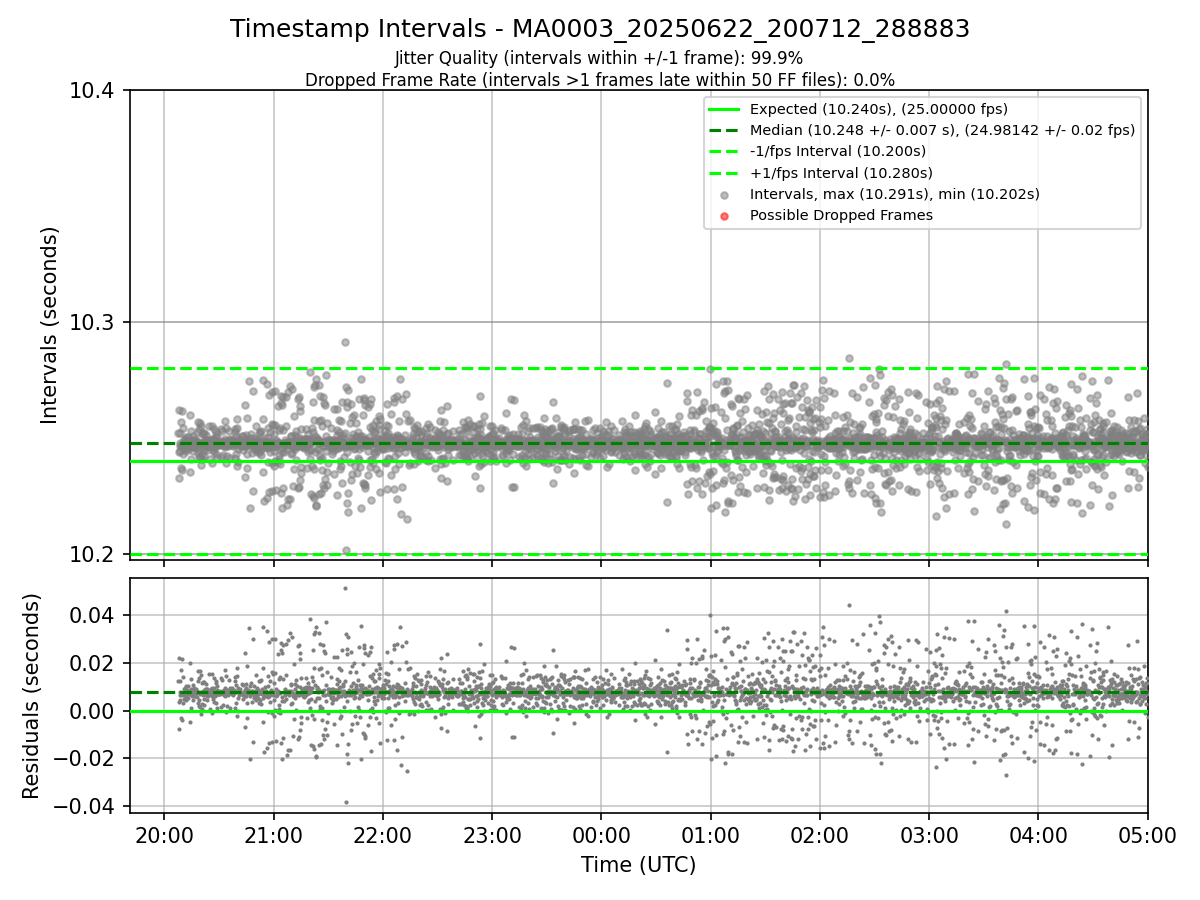
Task: Click the 'Time (UTC)' x-axis label
Action: tap(638, 865)
